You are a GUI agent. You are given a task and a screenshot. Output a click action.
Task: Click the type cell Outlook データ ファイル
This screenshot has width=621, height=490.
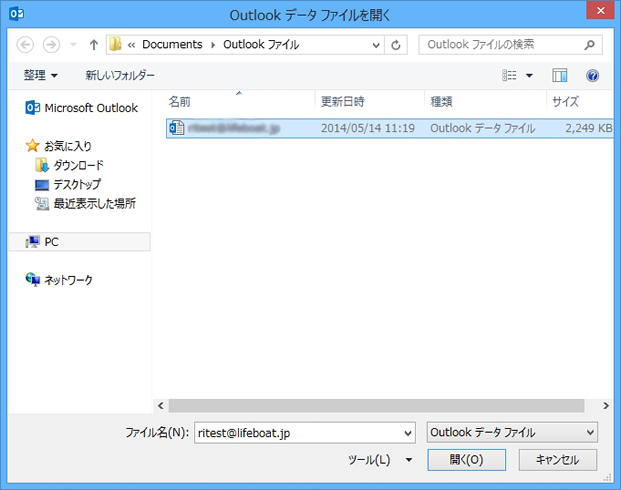click(x=482, y=128)
